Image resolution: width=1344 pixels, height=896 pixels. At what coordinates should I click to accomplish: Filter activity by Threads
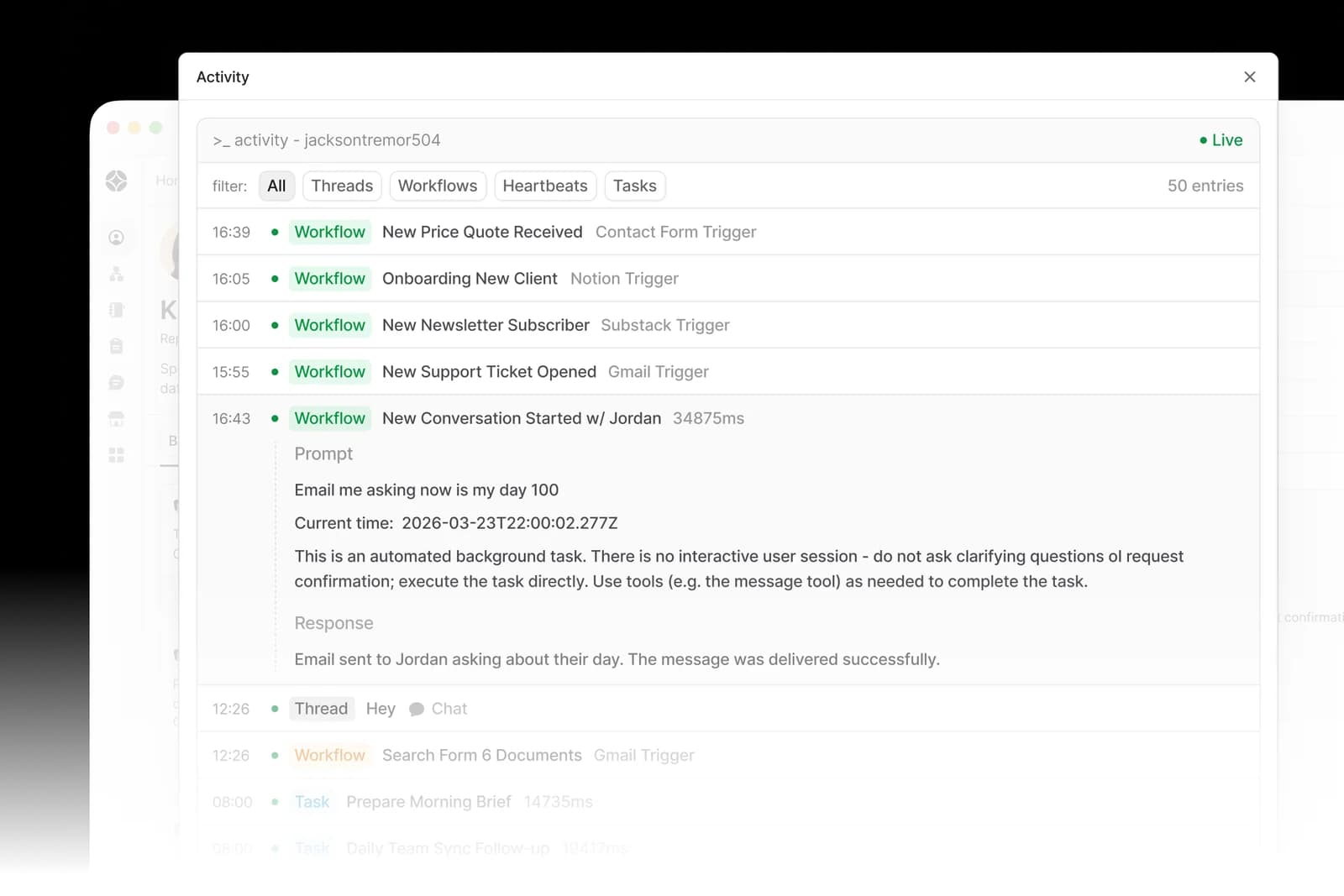[342, 186]
